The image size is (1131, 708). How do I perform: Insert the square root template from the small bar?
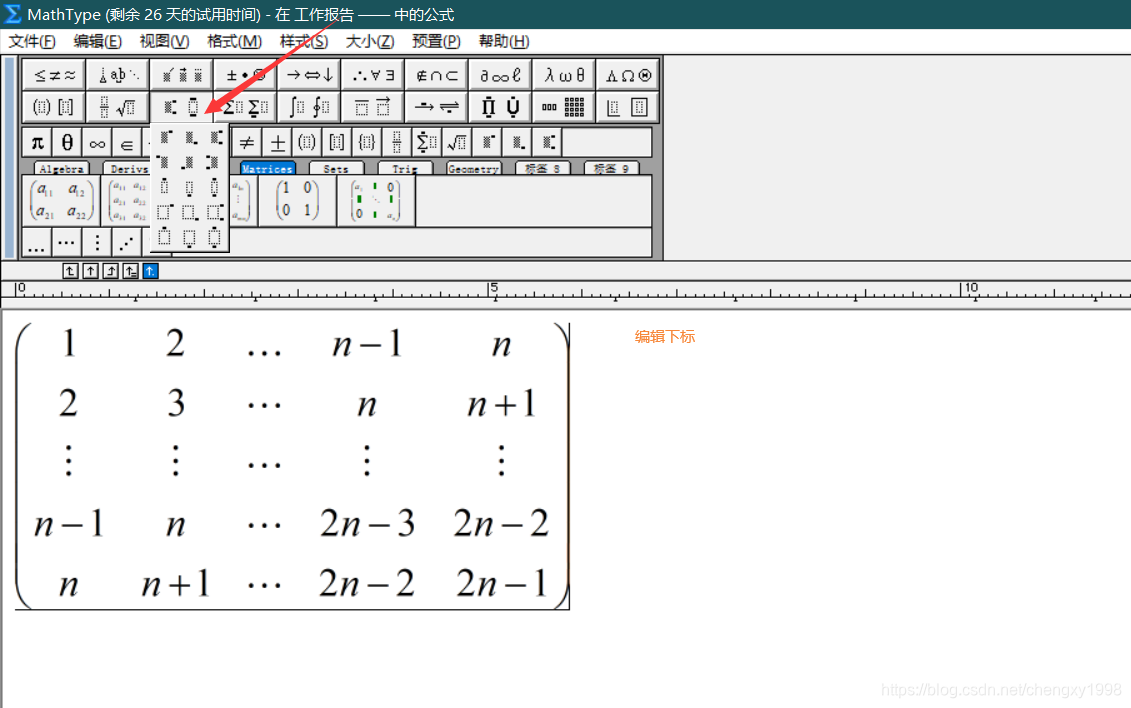(457, 143)
